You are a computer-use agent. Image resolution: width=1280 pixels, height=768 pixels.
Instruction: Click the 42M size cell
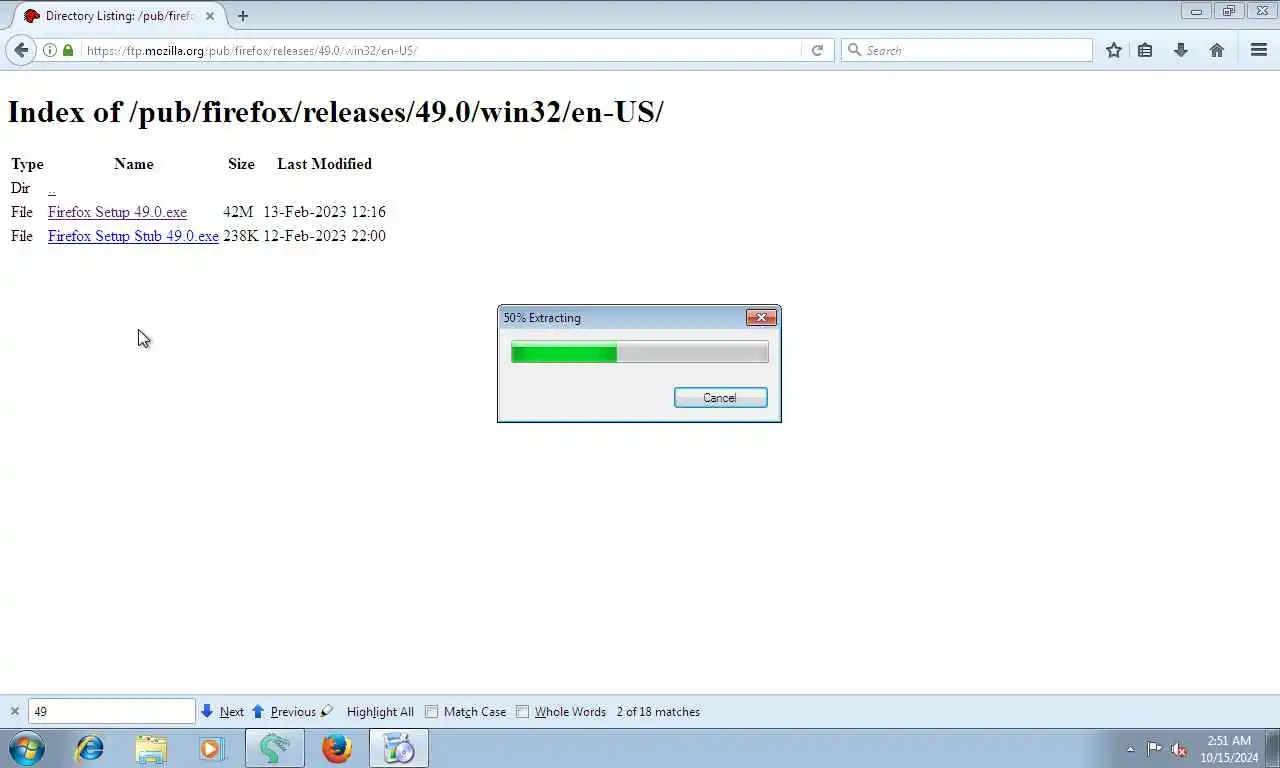(238, 212)
